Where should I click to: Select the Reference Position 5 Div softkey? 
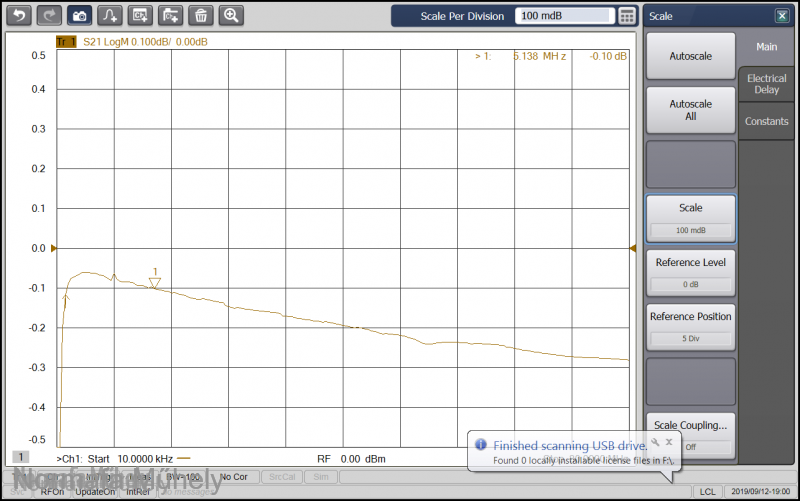click(691, 327)
